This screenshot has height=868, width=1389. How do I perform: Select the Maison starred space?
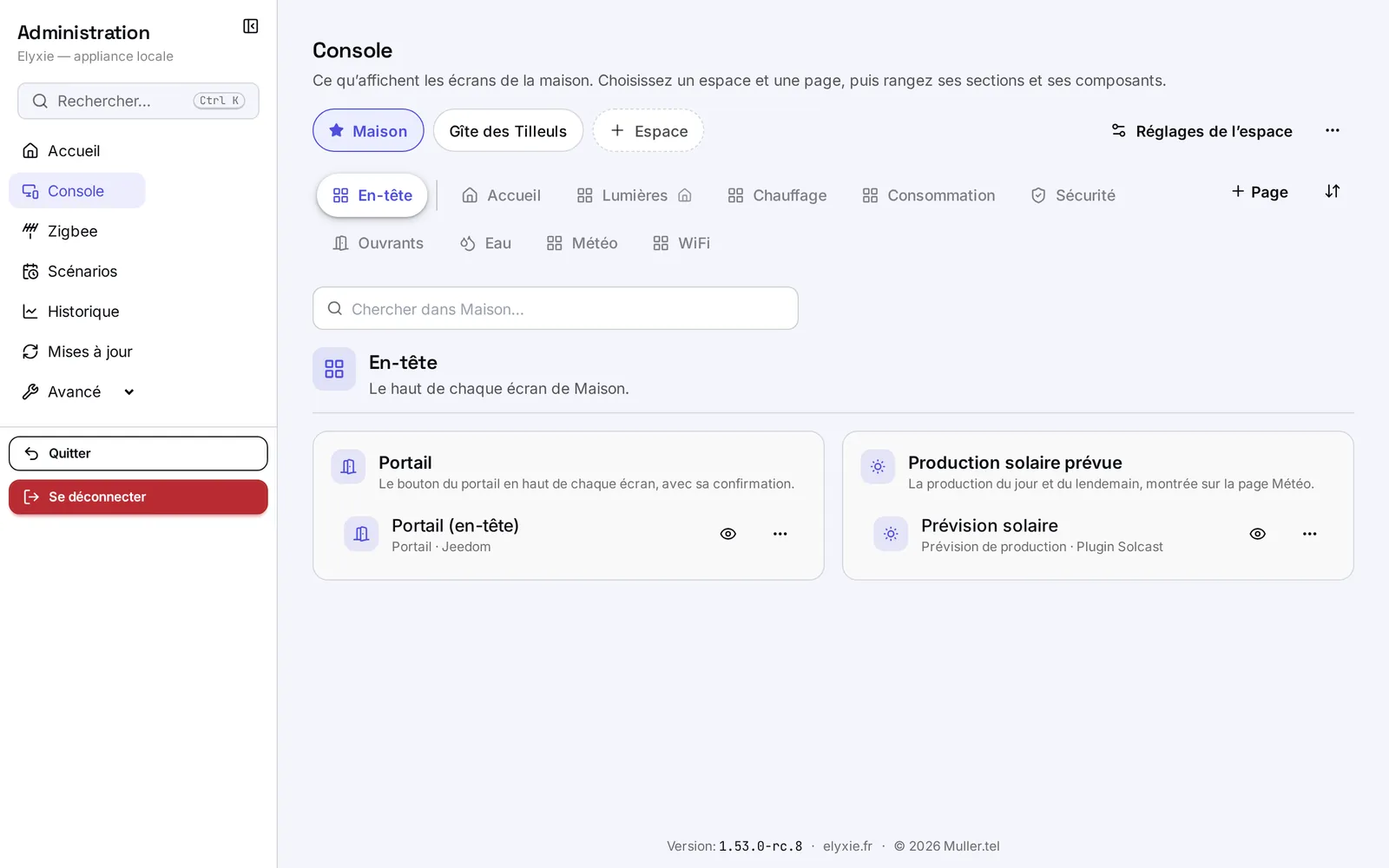[x=368, y=130]
